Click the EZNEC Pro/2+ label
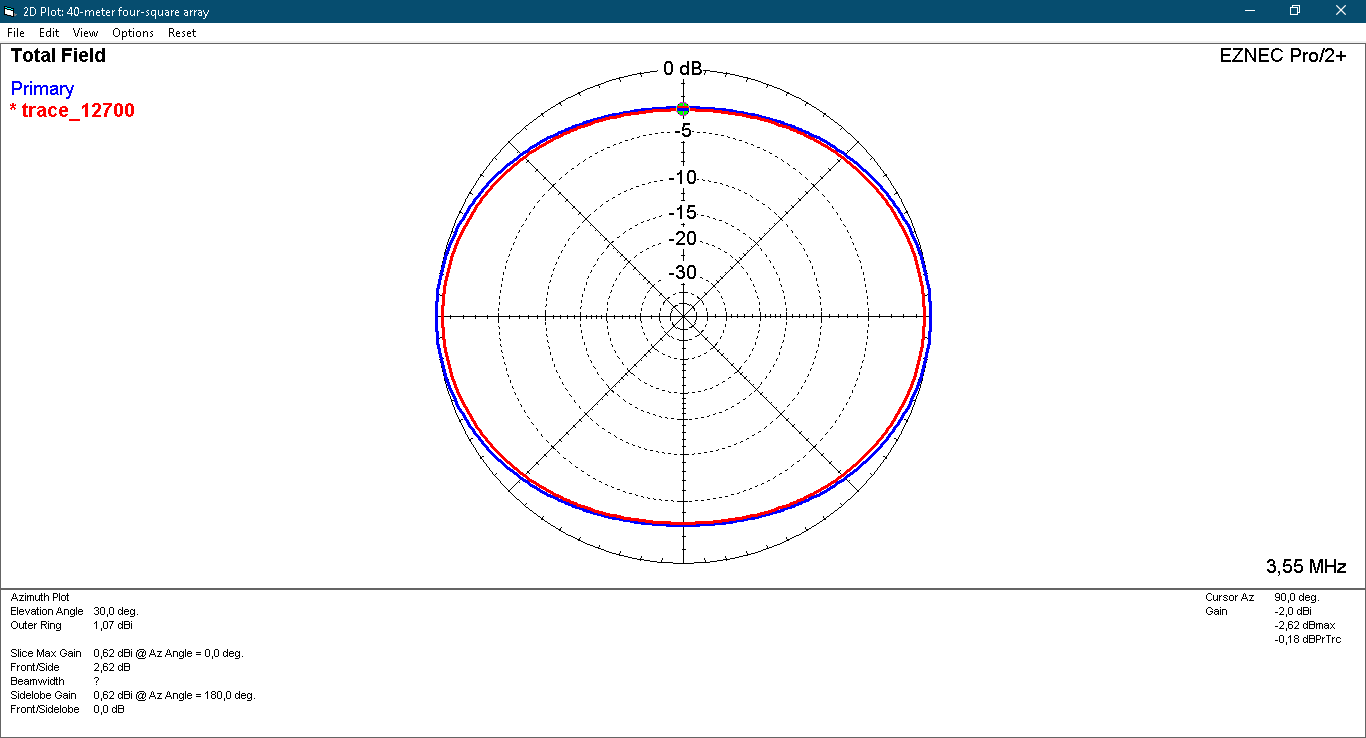The image size is (1366, 738). (1283, 56)
